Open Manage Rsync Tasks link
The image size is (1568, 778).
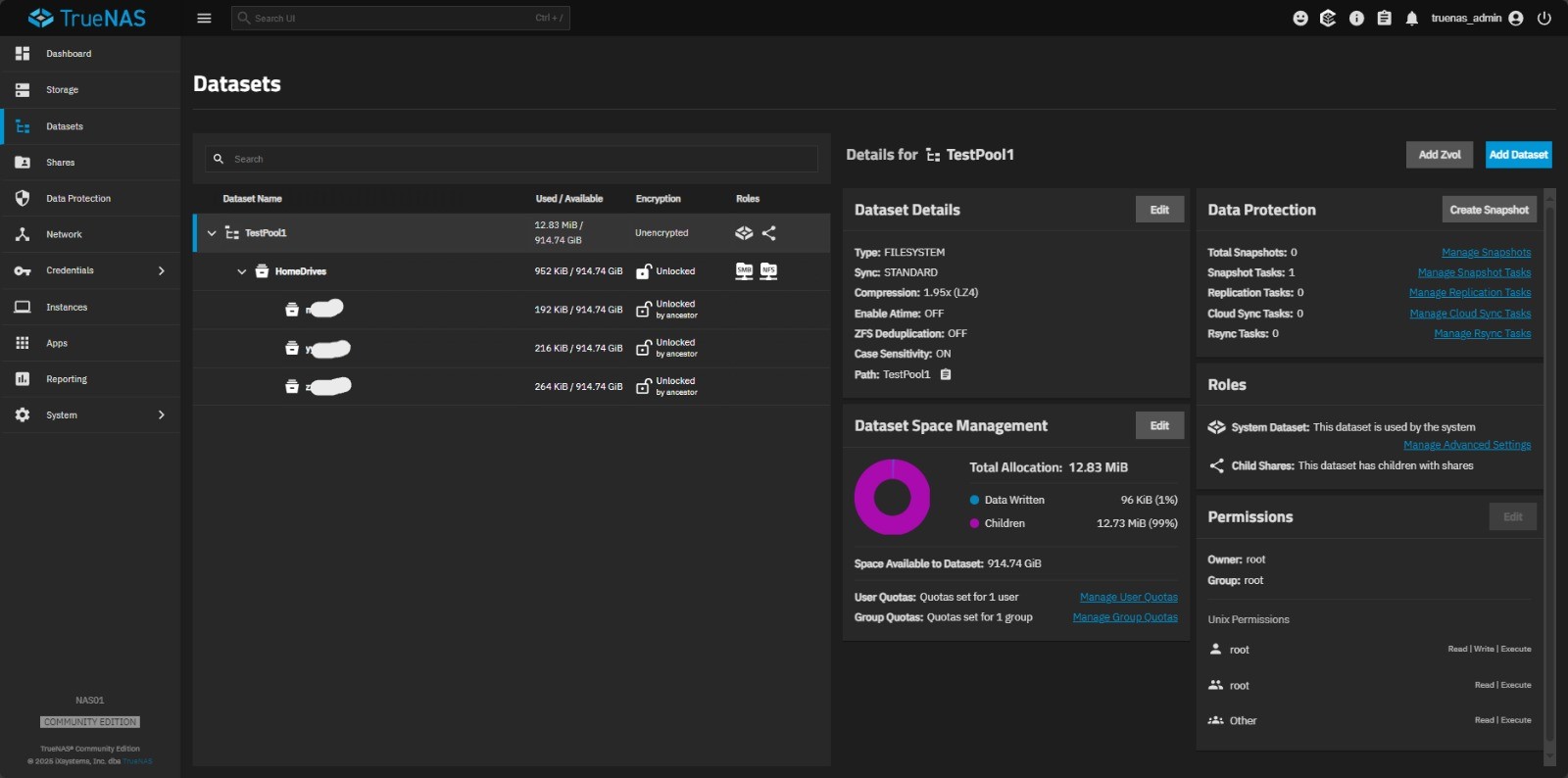click(1482, 334)
